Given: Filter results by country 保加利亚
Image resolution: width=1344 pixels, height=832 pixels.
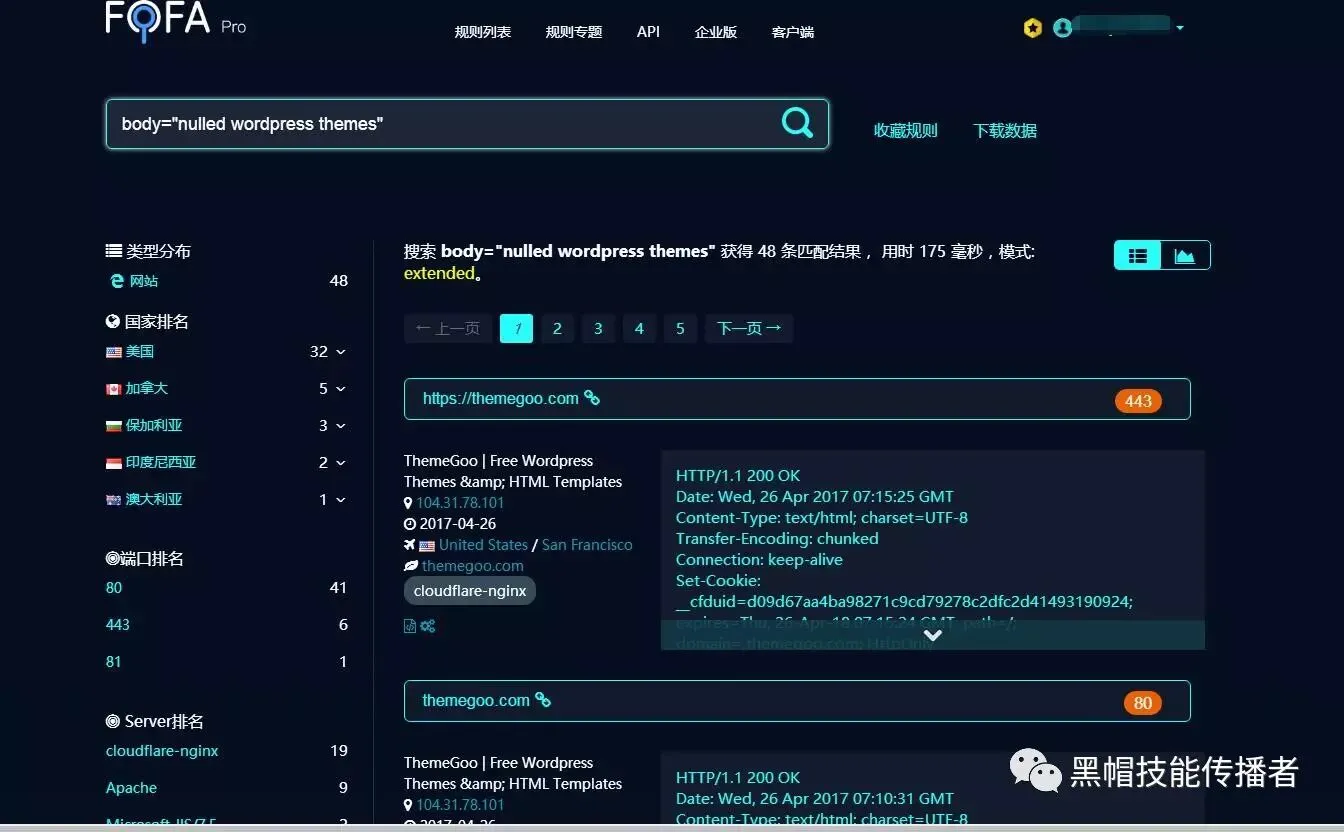Looking at the screenshot, I should coord(154,426).
